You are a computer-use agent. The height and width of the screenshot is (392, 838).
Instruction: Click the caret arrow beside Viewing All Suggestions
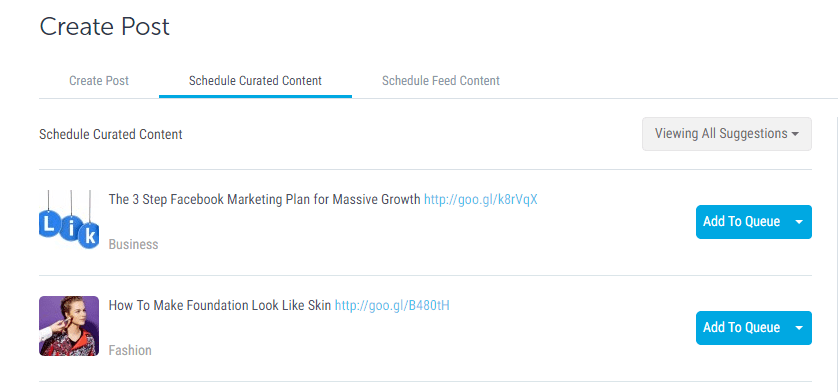pos(795,134)
